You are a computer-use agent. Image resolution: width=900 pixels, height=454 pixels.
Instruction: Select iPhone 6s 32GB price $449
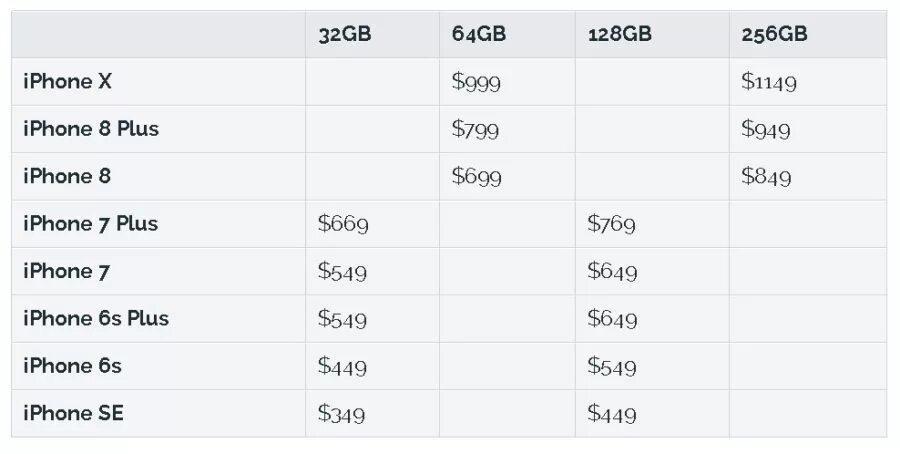point(342,366)
